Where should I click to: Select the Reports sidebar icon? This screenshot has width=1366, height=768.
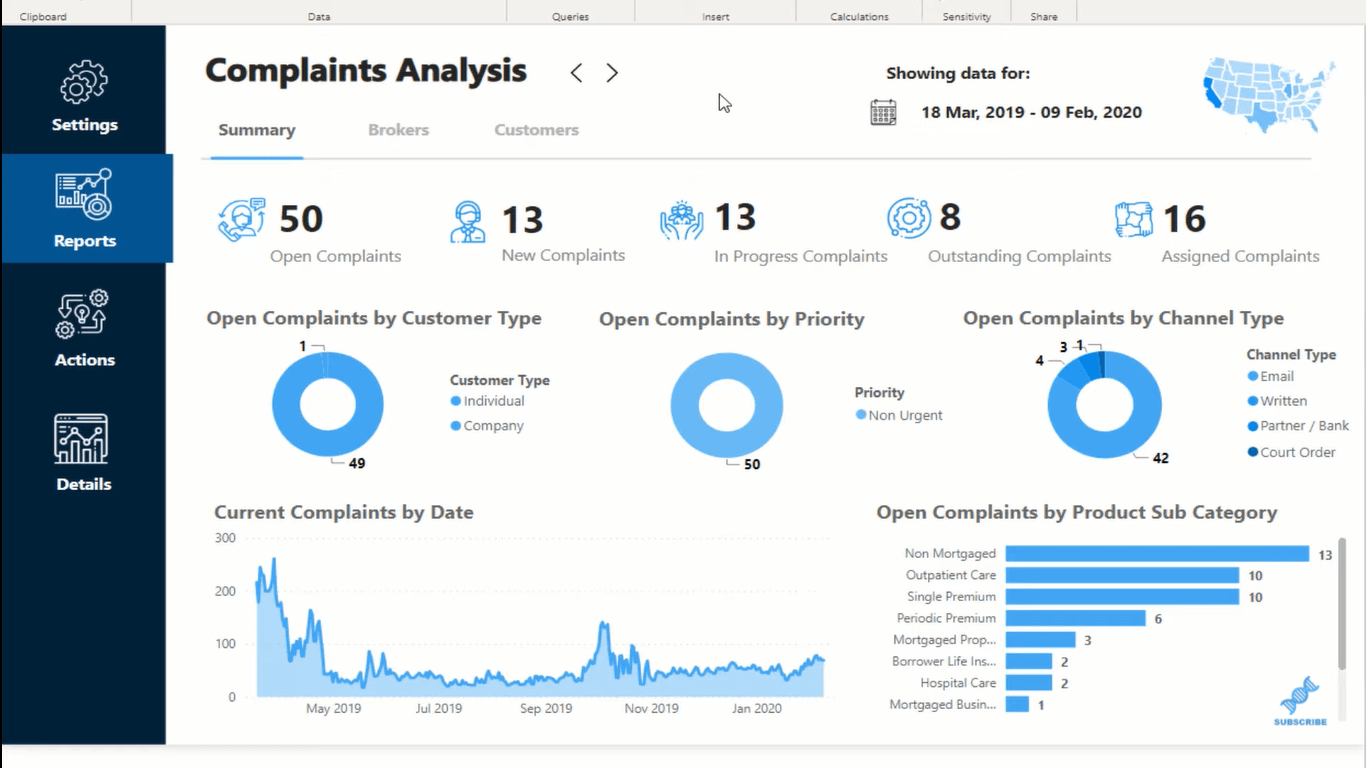[84, 194]
